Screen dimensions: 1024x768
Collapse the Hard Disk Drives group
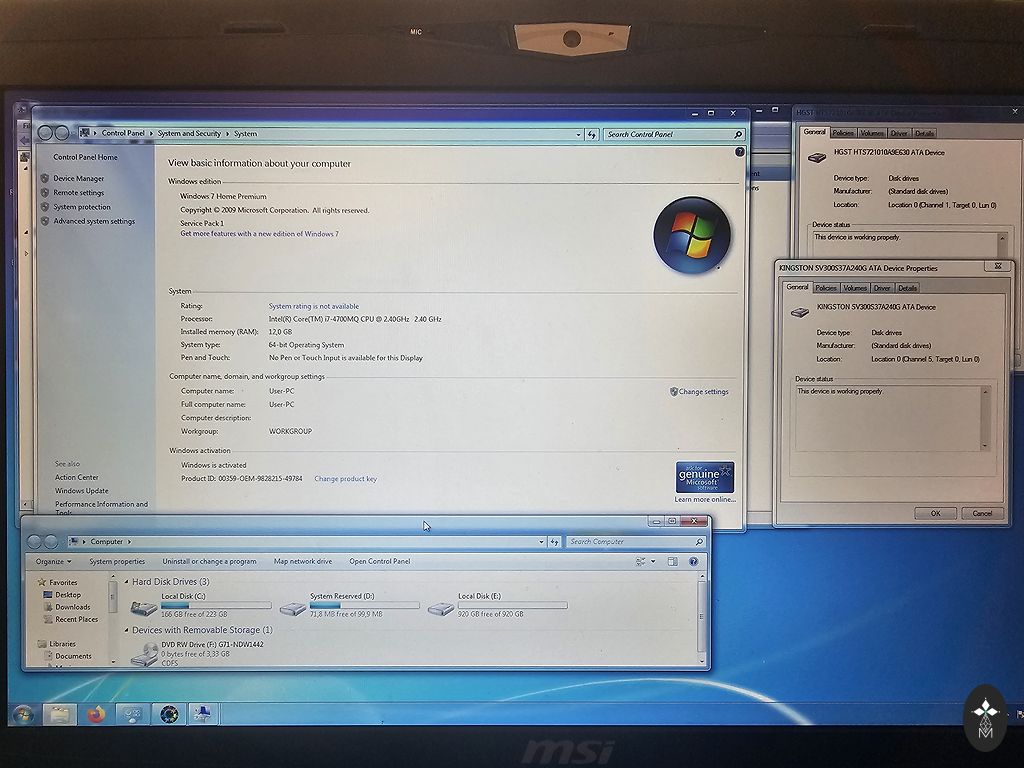point(127,582)
